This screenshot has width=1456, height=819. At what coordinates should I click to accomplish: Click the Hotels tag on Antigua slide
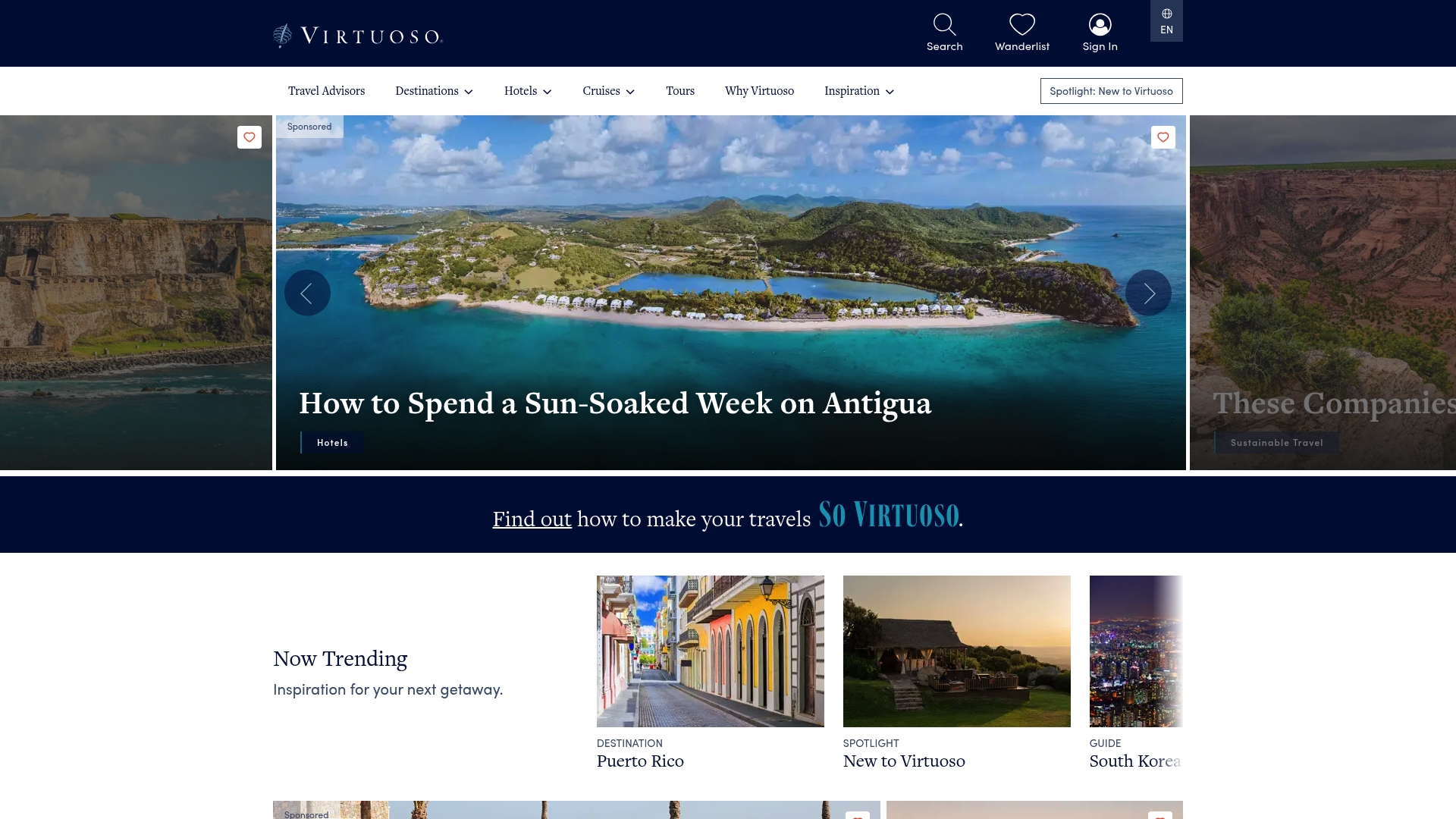click(x=332, y=443)
